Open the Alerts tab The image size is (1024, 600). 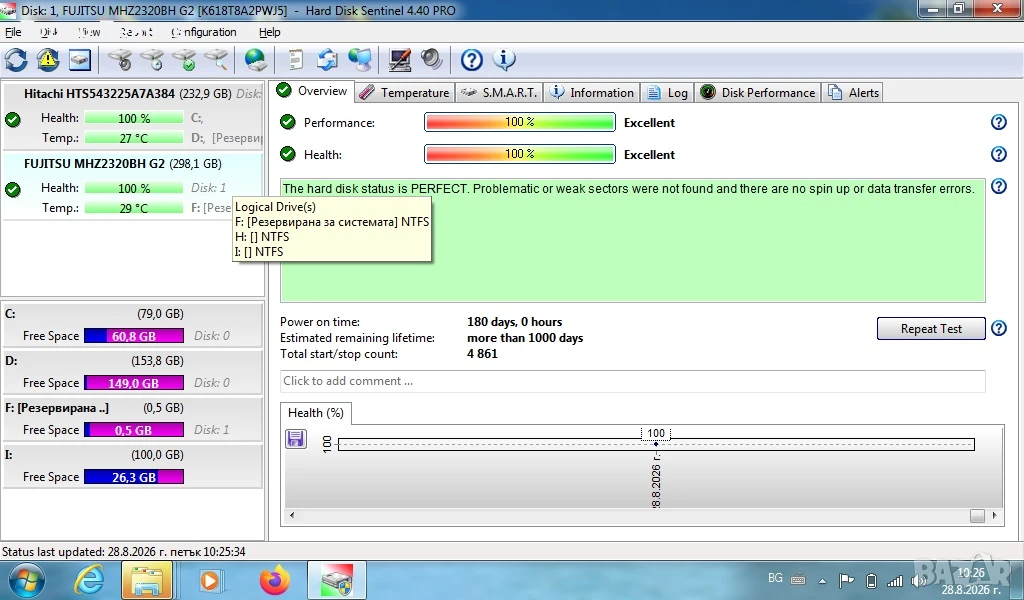pos(854,93)
